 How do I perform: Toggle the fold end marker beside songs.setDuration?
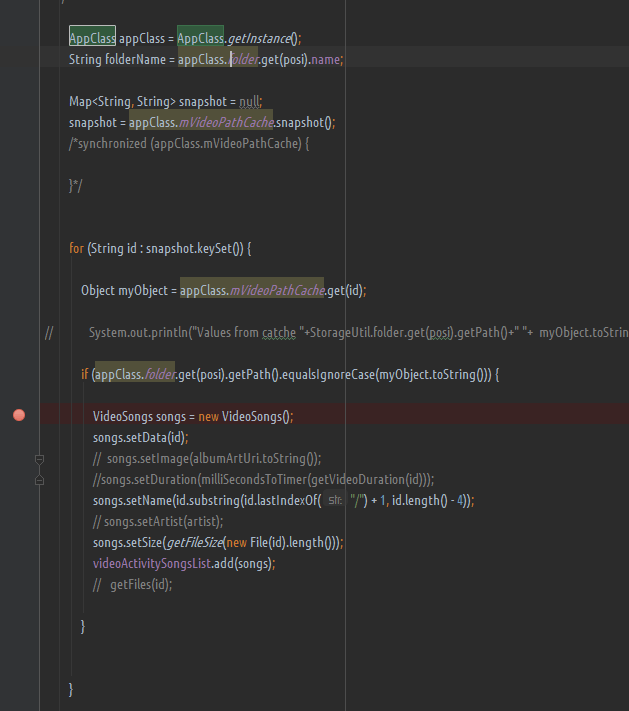tap(39, 480)
